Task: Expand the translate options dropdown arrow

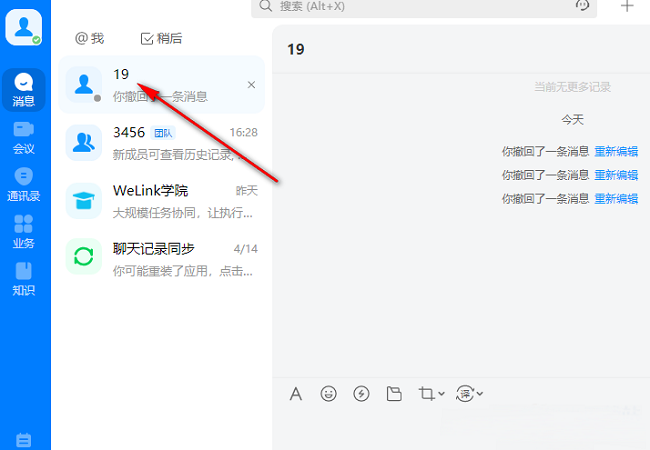Action: [x=480, y=394]
